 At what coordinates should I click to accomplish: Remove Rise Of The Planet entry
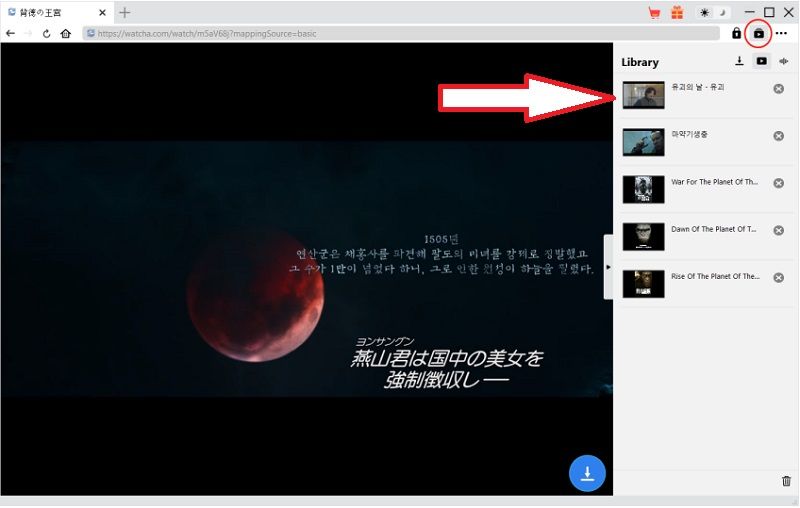(779, 278)
